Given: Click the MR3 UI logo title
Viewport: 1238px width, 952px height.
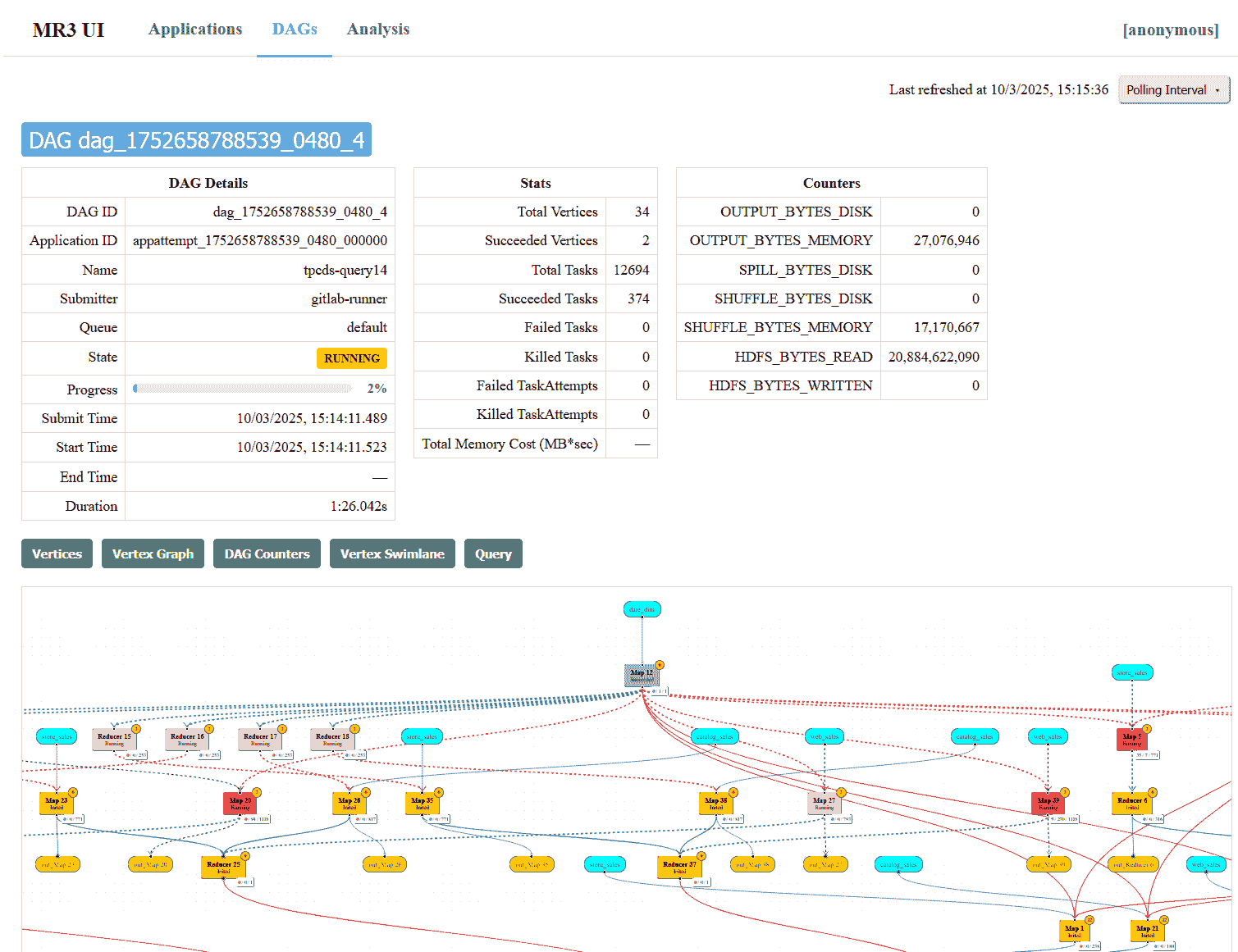Looking at the screenshot, I should pos(68,30).
